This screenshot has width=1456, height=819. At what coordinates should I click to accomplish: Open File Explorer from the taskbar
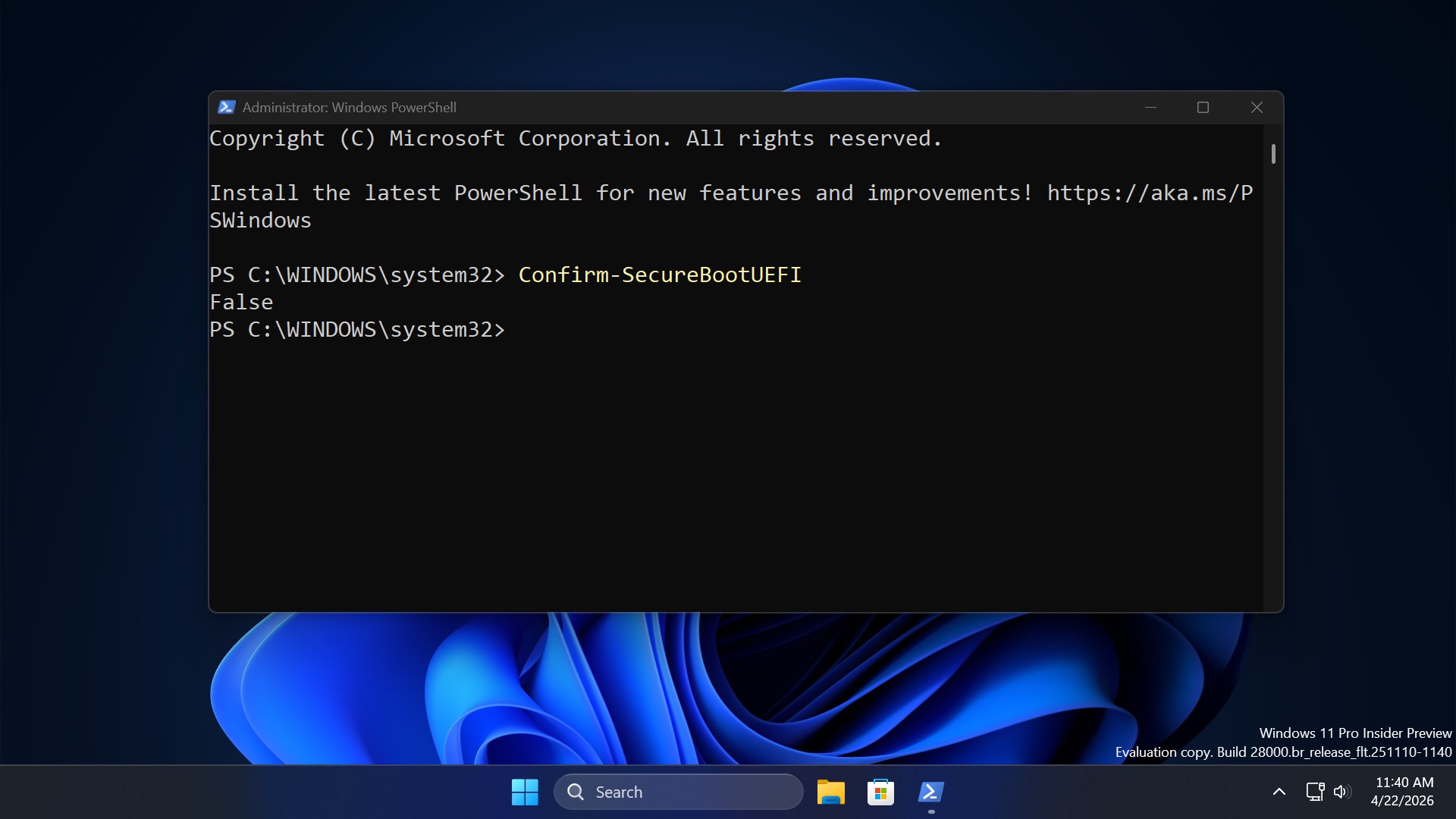(830, 791)
